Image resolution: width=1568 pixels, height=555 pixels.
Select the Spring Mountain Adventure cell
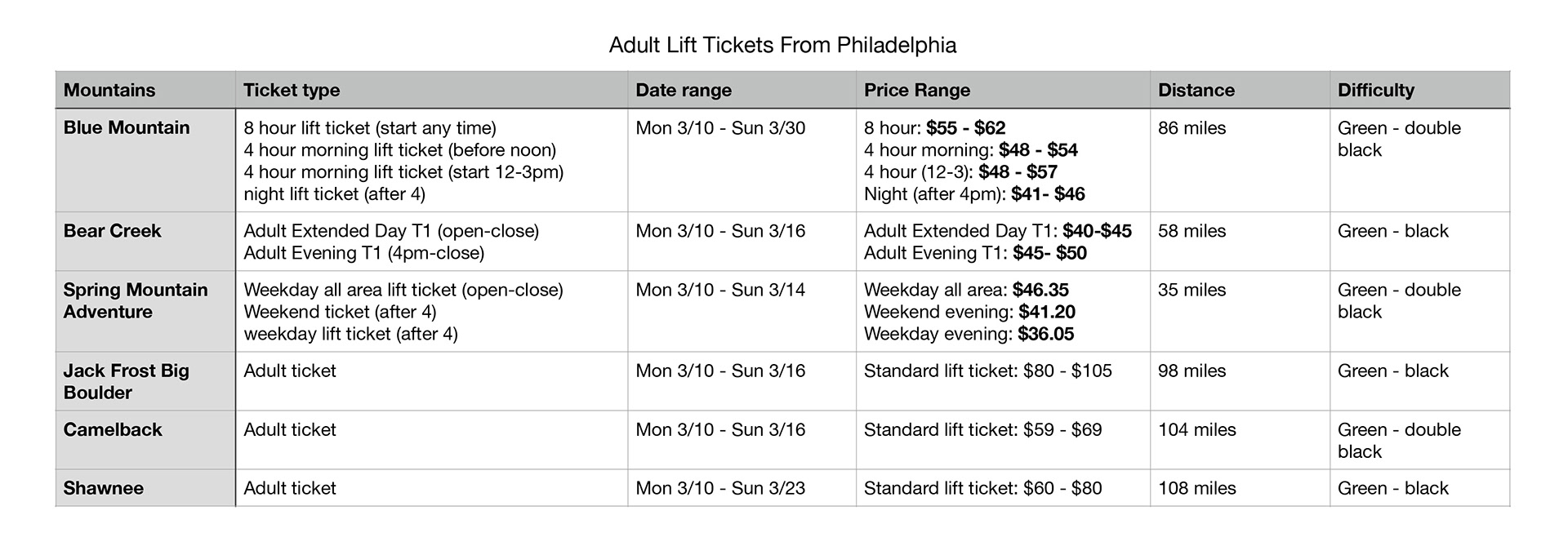145,311
